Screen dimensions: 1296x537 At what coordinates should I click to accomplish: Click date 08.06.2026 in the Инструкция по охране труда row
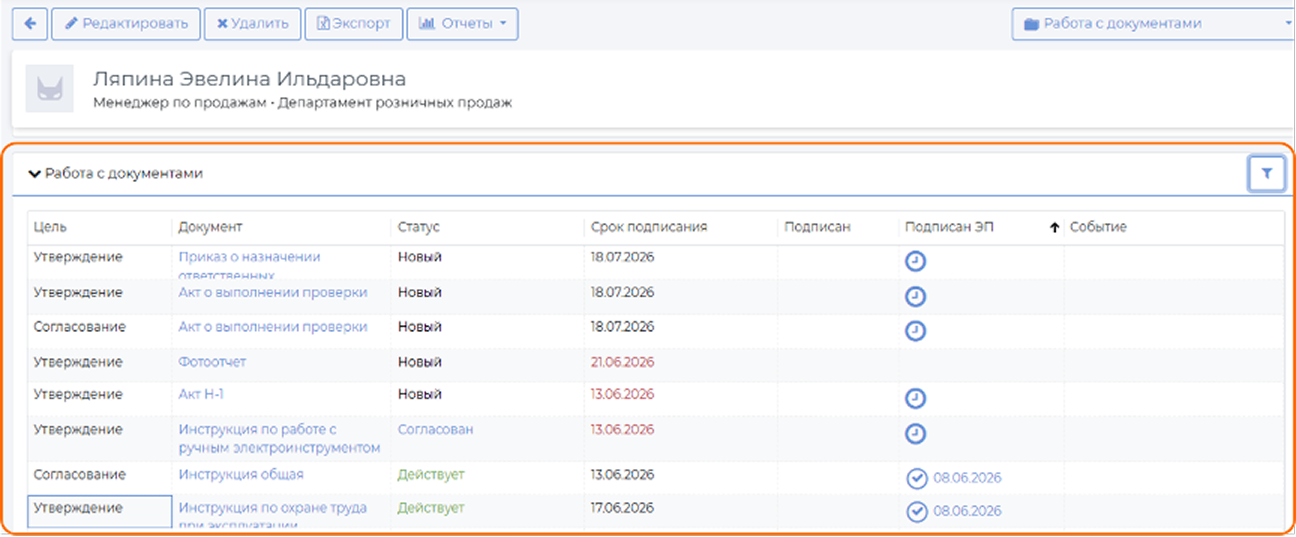tap(967, 511)
